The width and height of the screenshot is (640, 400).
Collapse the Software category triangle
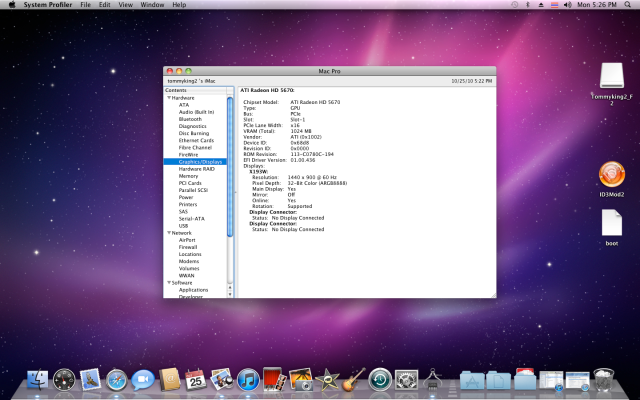(169, 283)
